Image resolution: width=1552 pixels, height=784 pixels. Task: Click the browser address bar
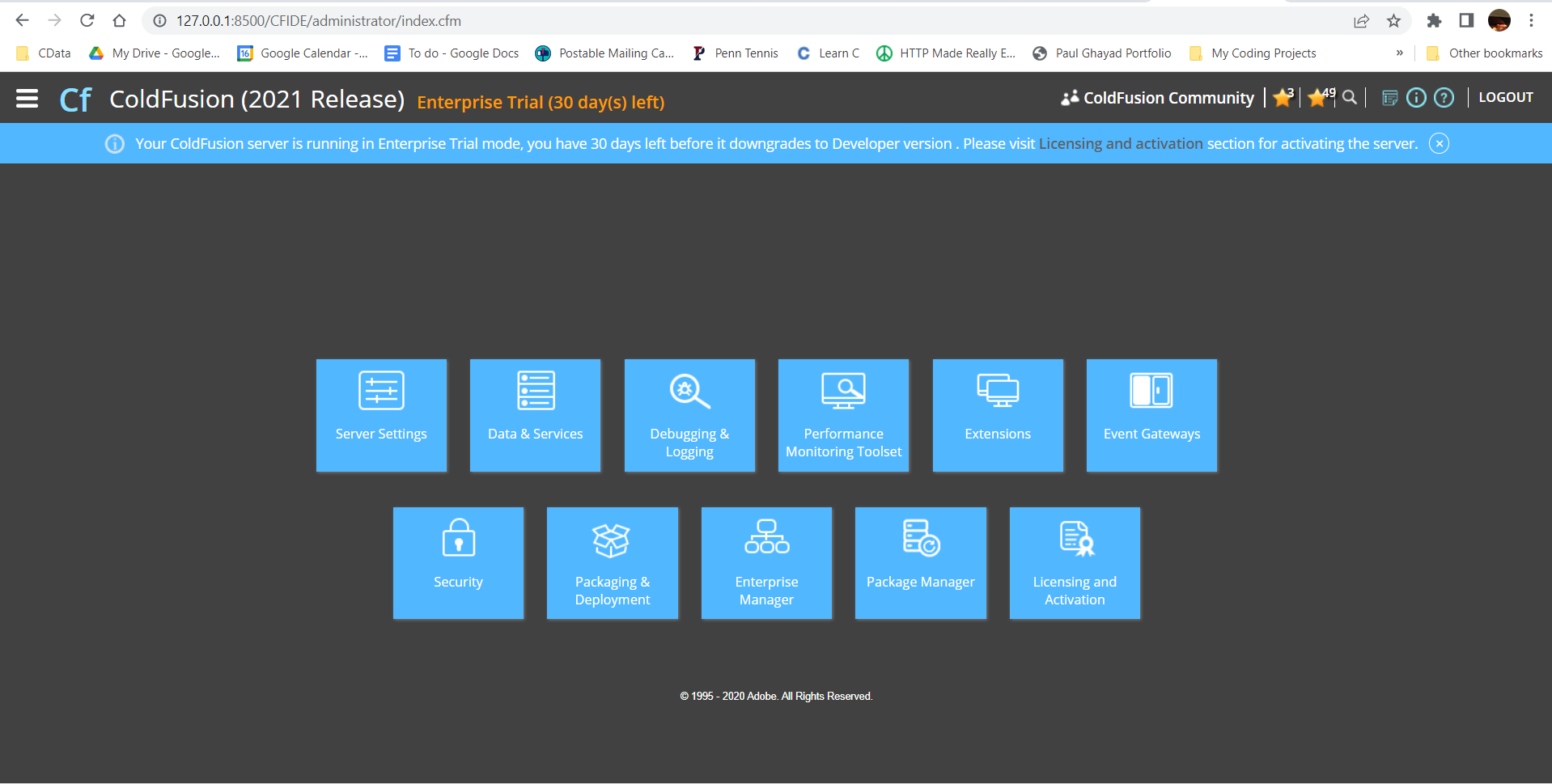coord(728,21)
